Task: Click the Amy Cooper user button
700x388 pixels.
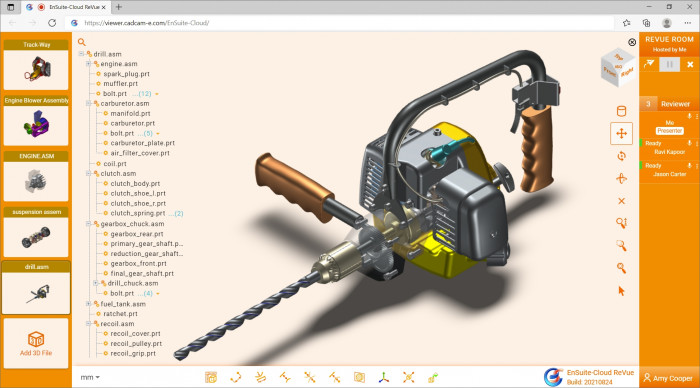Action: click(668, 378)
